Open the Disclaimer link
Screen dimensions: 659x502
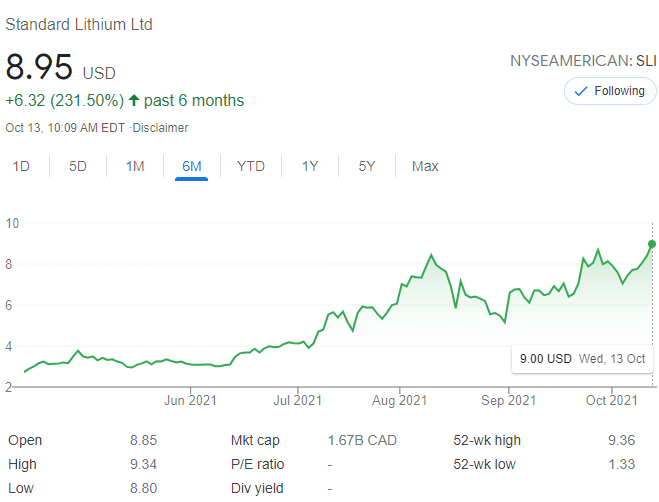(x=160, y=127)
